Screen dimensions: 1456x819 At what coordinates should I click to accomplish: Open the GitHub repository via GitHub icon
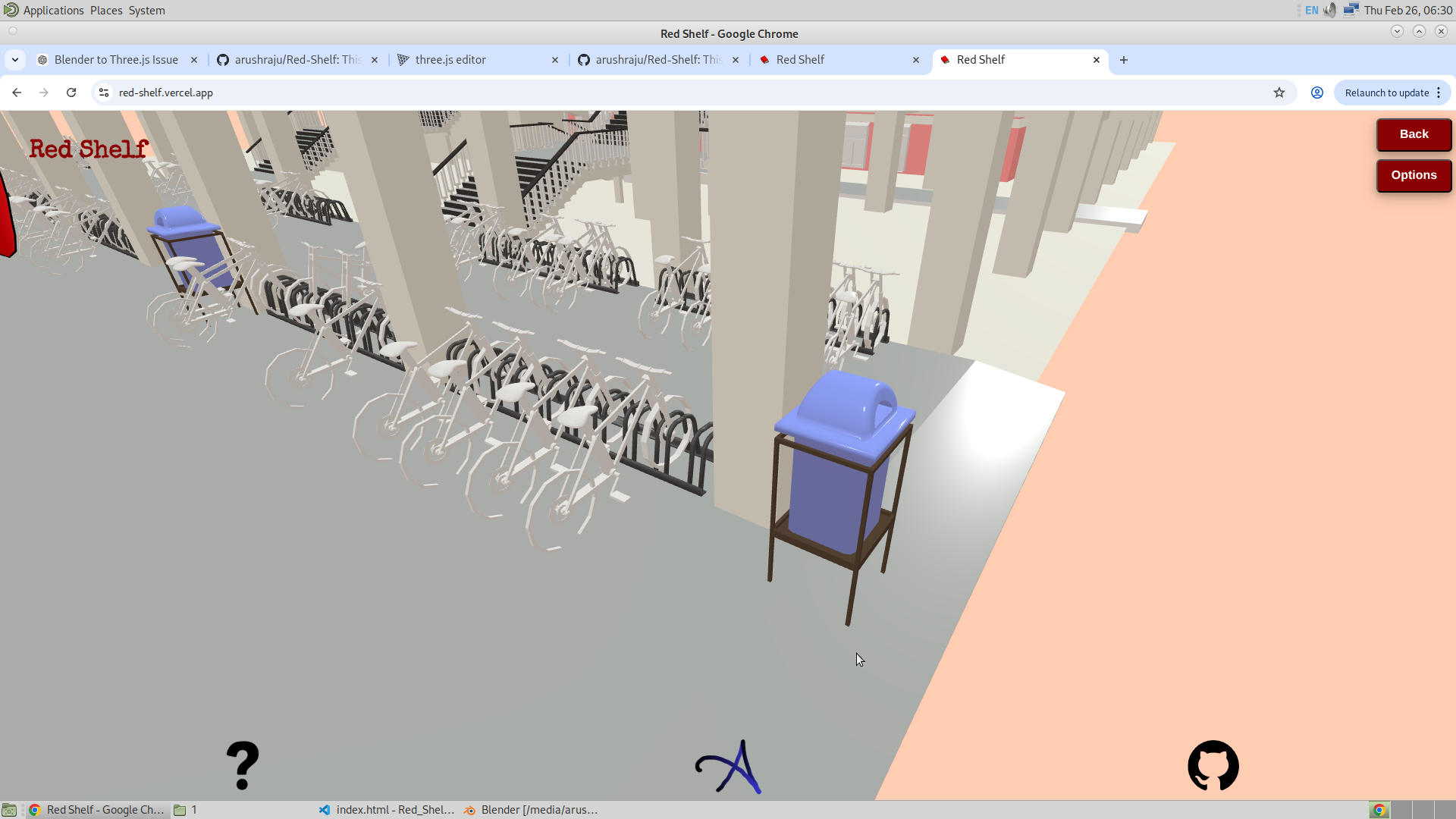(x=1214, y=766)
